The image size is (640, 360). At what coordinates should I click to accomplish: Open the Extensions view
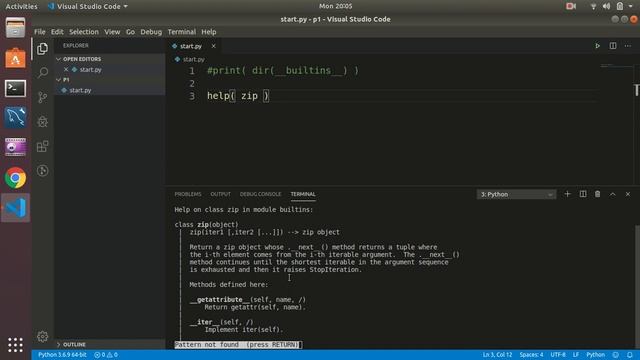(x=42, y=146)
